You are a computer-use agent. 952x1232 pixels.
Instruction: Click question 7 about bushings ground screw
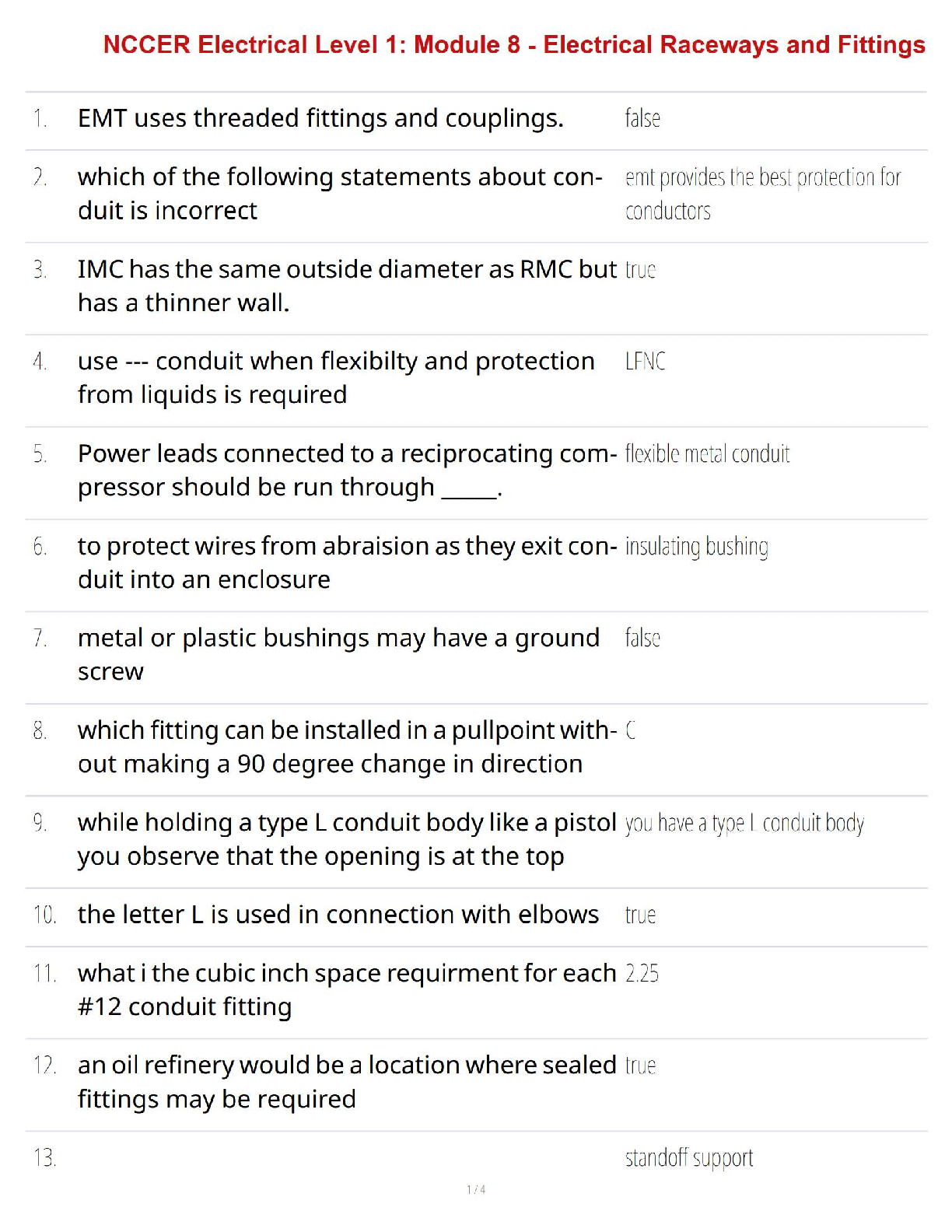click(x=338, y=654)
